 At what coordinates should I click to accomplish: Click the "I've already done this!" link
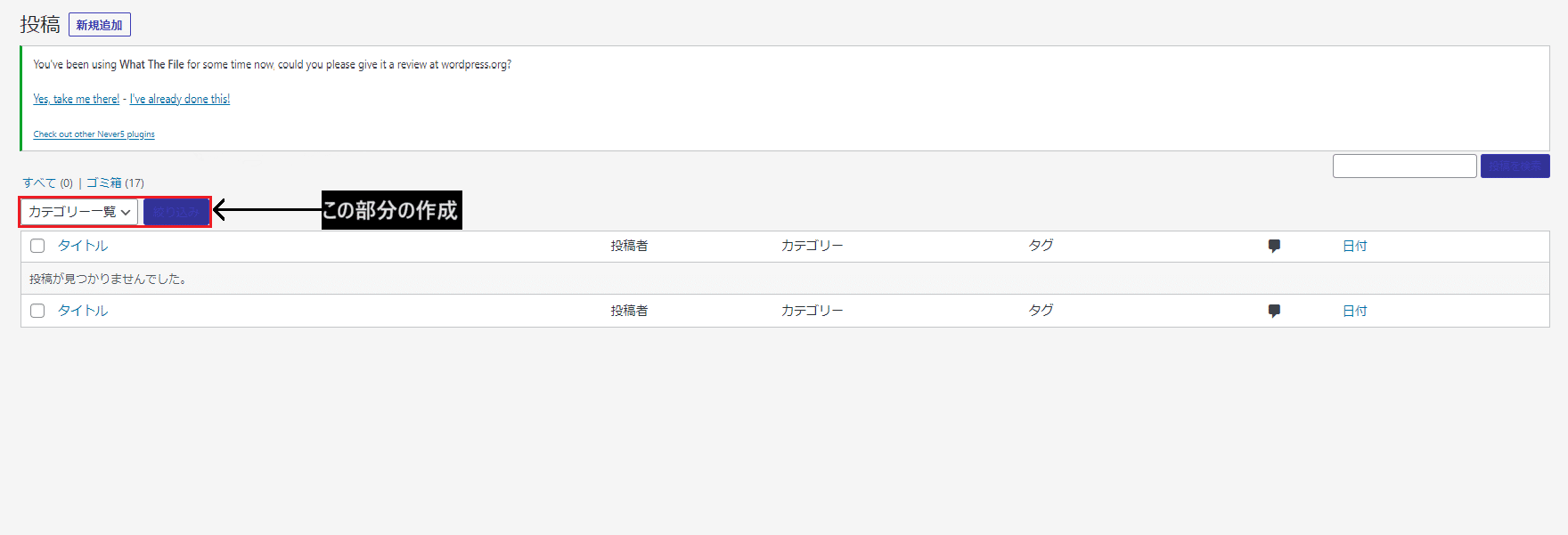coord(180,99)
